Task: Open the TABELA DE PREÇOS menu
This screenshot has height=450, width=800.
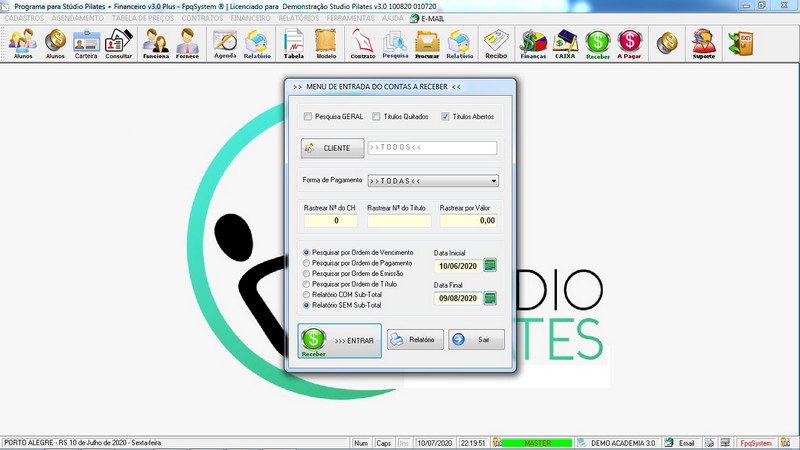Action: coord(143,18)
